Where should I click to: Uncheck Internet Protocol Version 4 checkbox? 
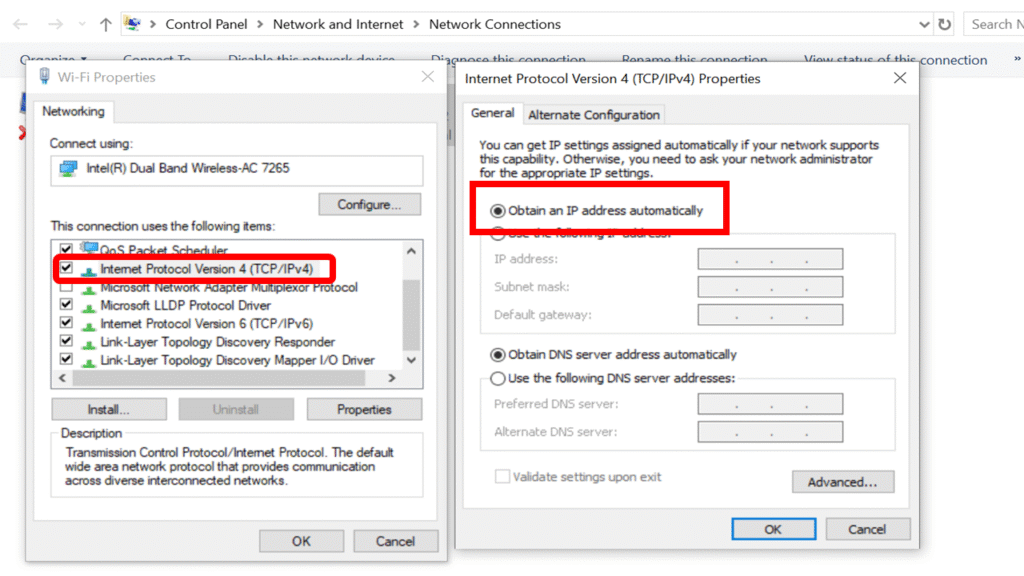coord(66,269)
